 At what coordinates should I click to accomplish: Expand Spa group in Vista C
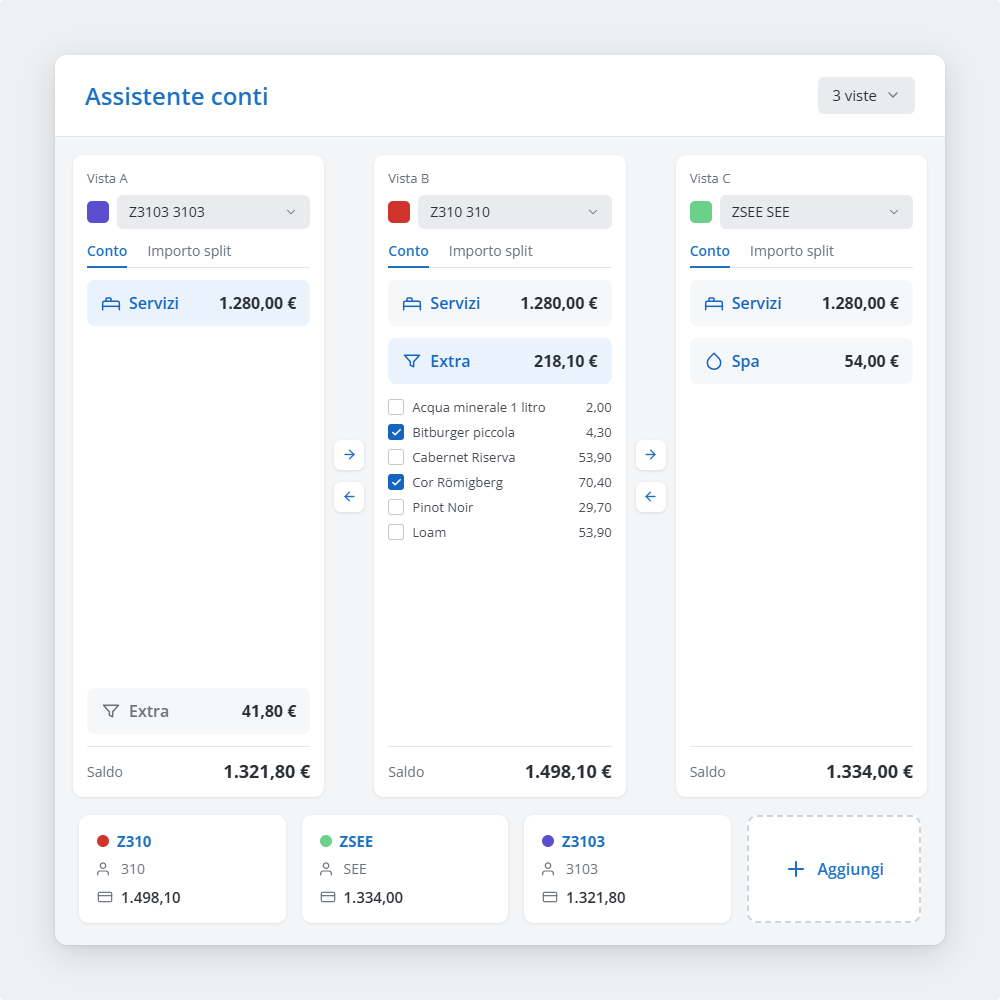(802, 362)
